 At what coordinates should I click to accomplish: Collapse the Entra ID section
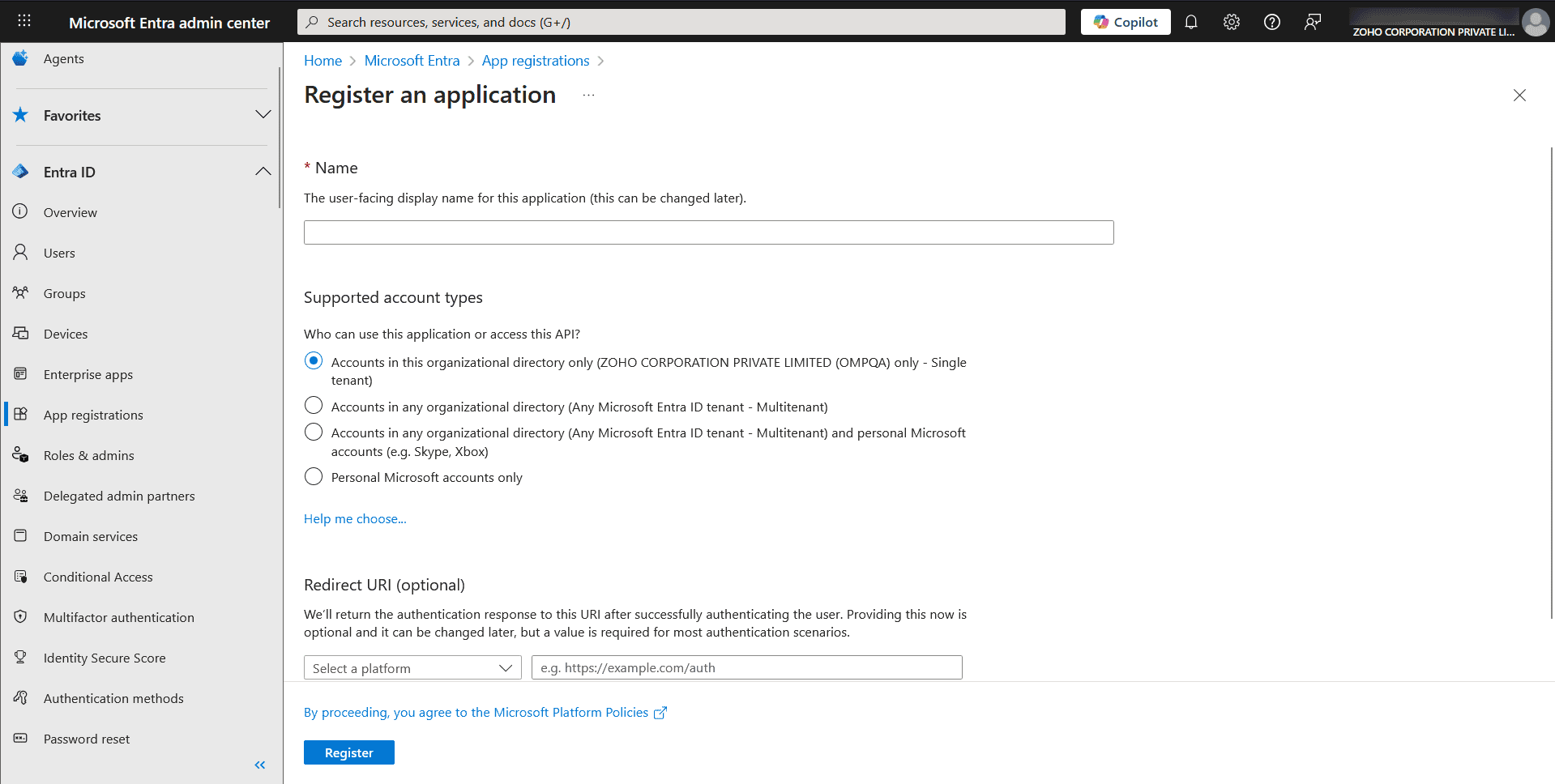[263, 171]
